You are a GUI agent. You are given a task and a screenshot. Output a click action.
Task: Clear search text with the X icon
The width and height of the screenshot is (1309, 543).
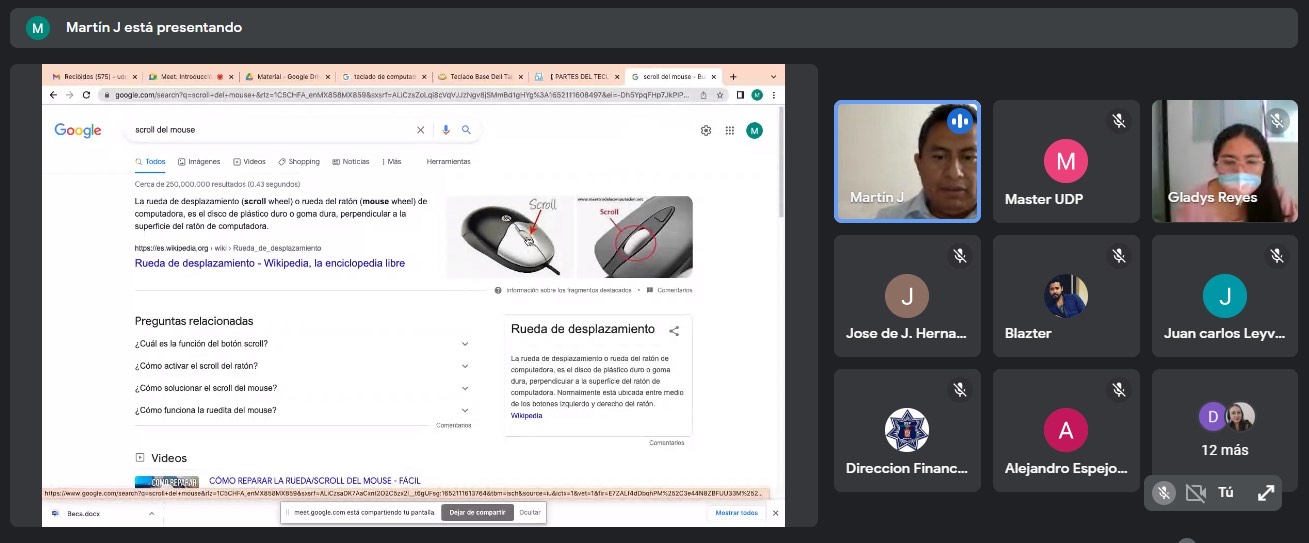(x=420, y=130)
